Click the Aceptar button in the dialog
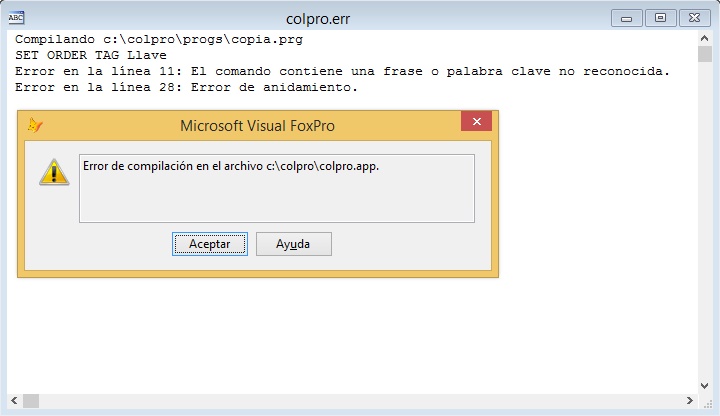Image resolution: width=720 pixels, height=416 pixels. (210, 244)
